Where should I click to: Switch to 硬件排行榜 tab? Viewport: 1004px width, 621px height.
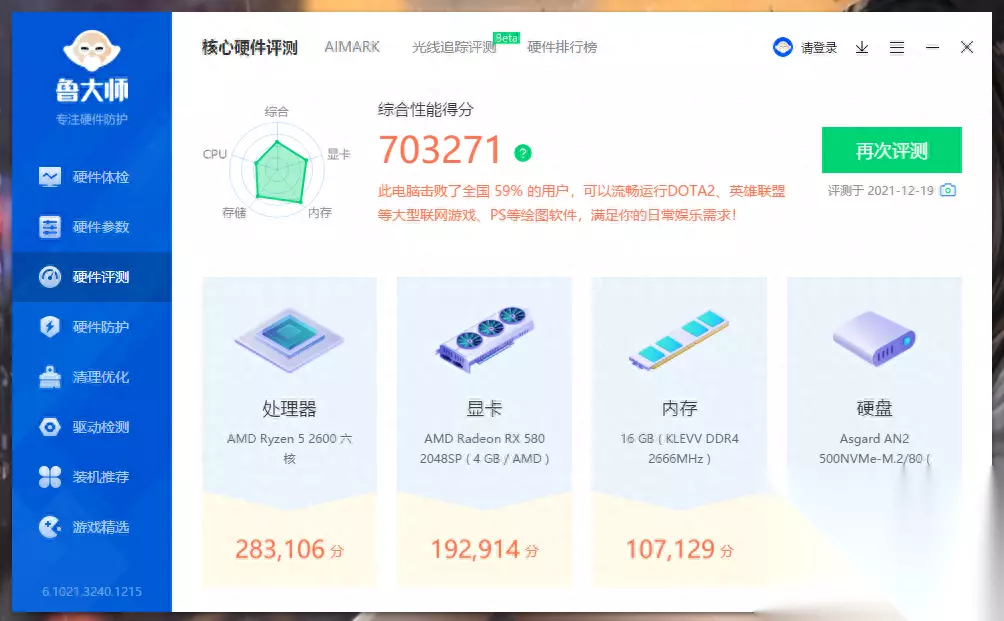(x=562, y=47)
